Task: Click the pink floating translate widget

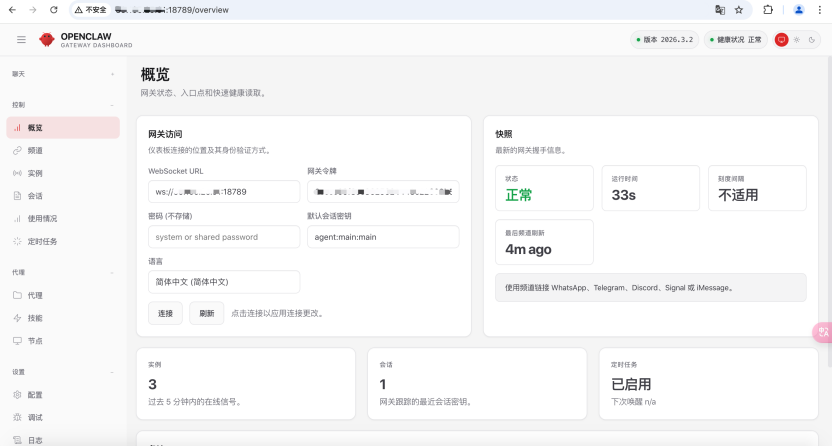Action: [822, 333]
